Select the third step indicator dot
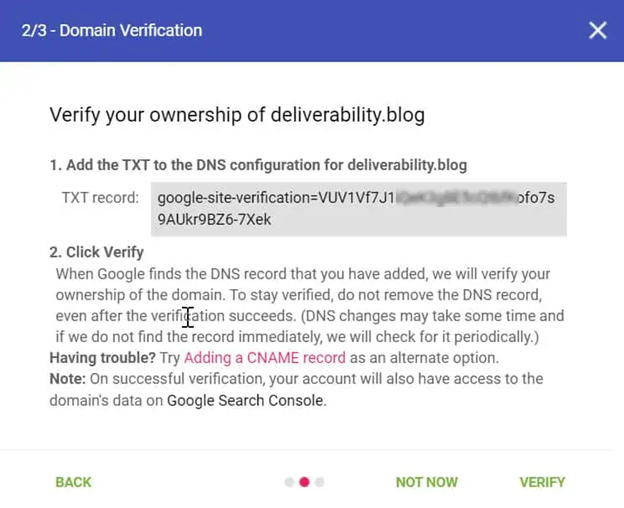The height and width of the screenshot is (508, 624). [320, 482]
